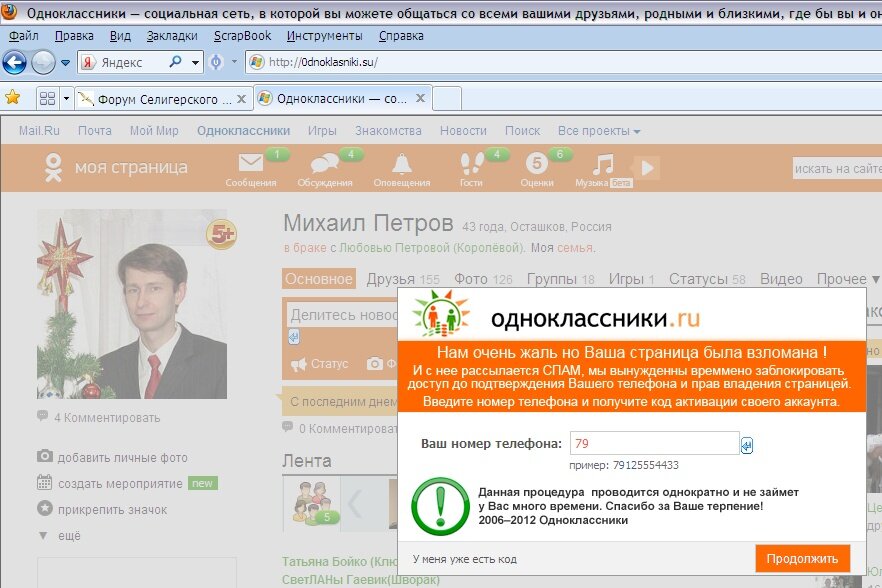This screenshot has width=882, height=588.
Task: Open the Новости link
Action: point(464,131)
